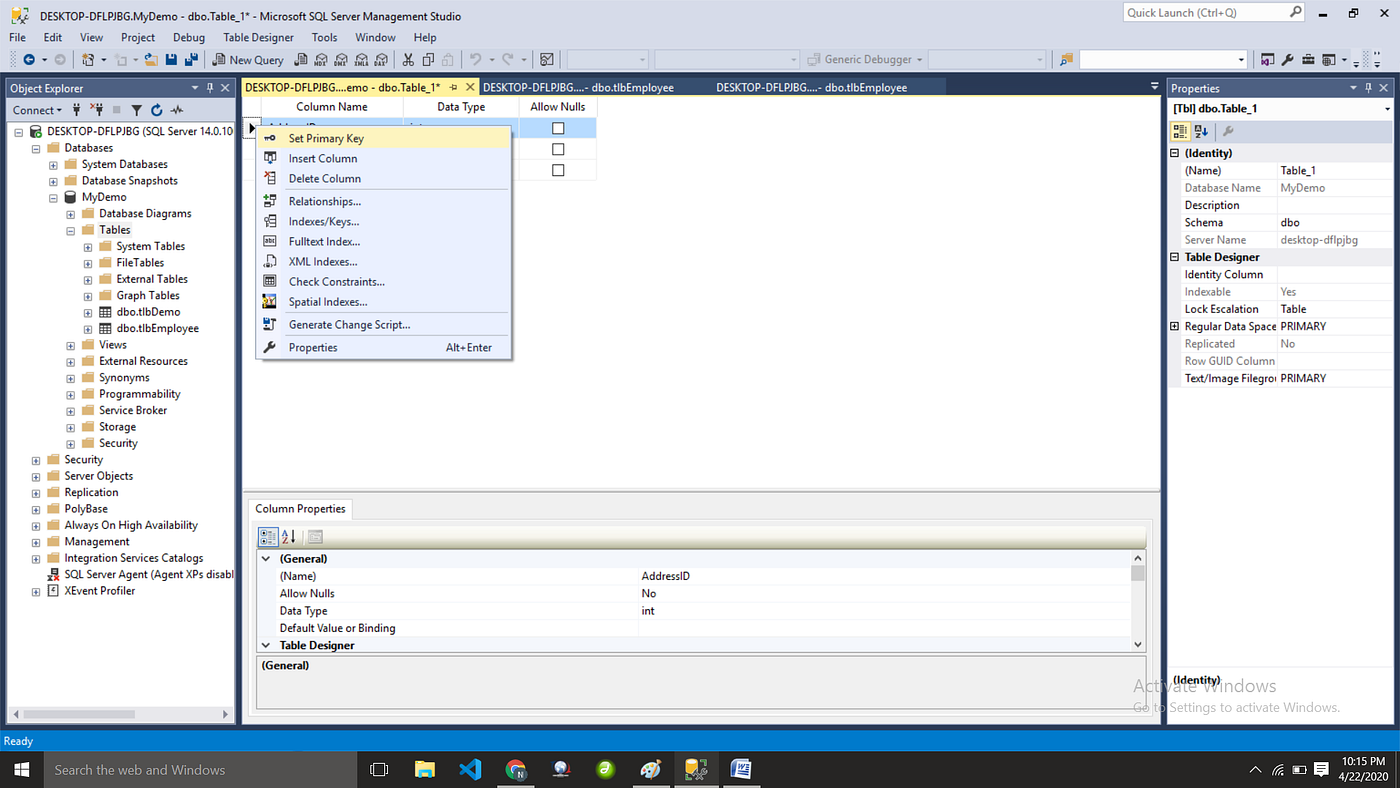Refresh the Object Explorer
This screenshot has height=788, width=1400.
[x=157, y=110]
